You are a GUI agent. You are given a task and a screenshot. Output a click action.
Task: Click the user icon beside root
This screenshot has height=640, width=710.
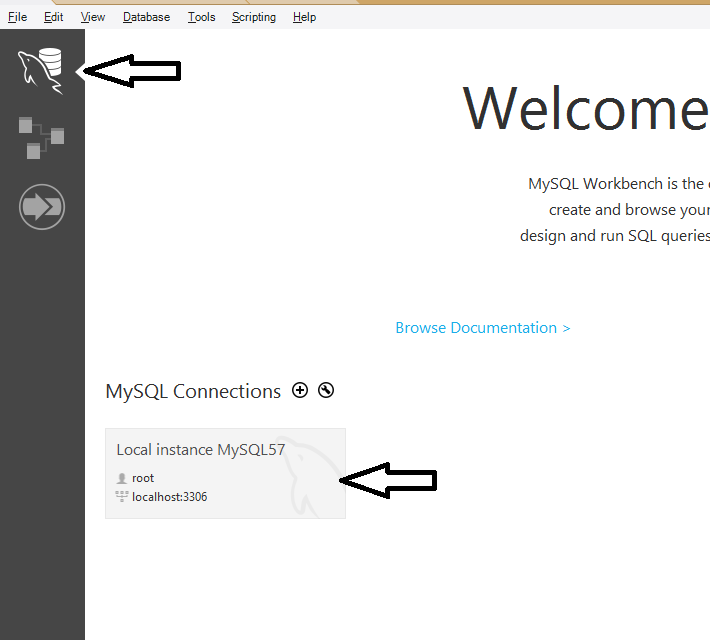tap(122, 478)
